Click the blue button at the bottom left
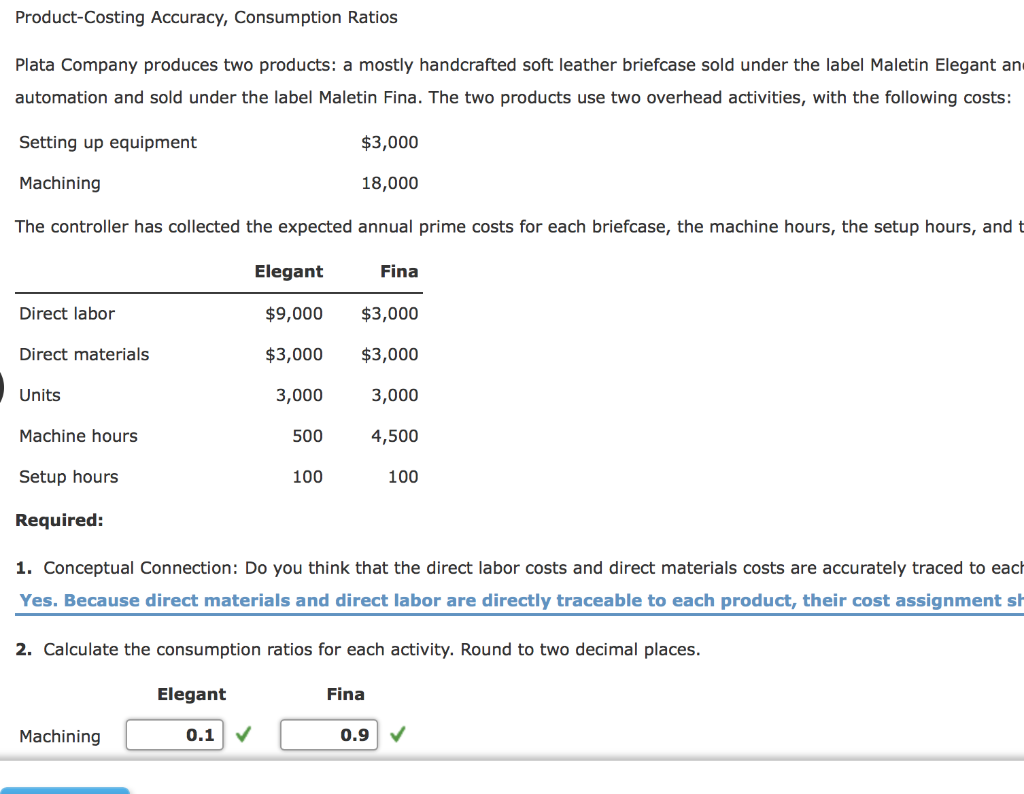1024x794 pixels. point(64,791)
